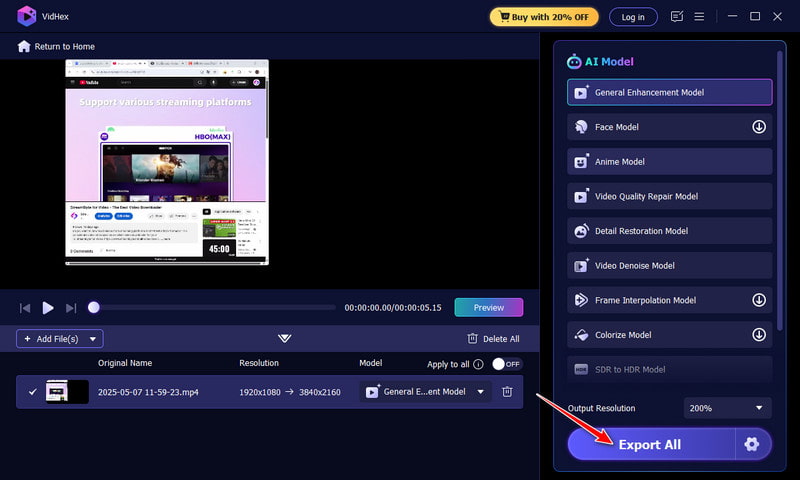800x480 pixels.
Task: Click the play button in playback controls
Action: (48, 308)
